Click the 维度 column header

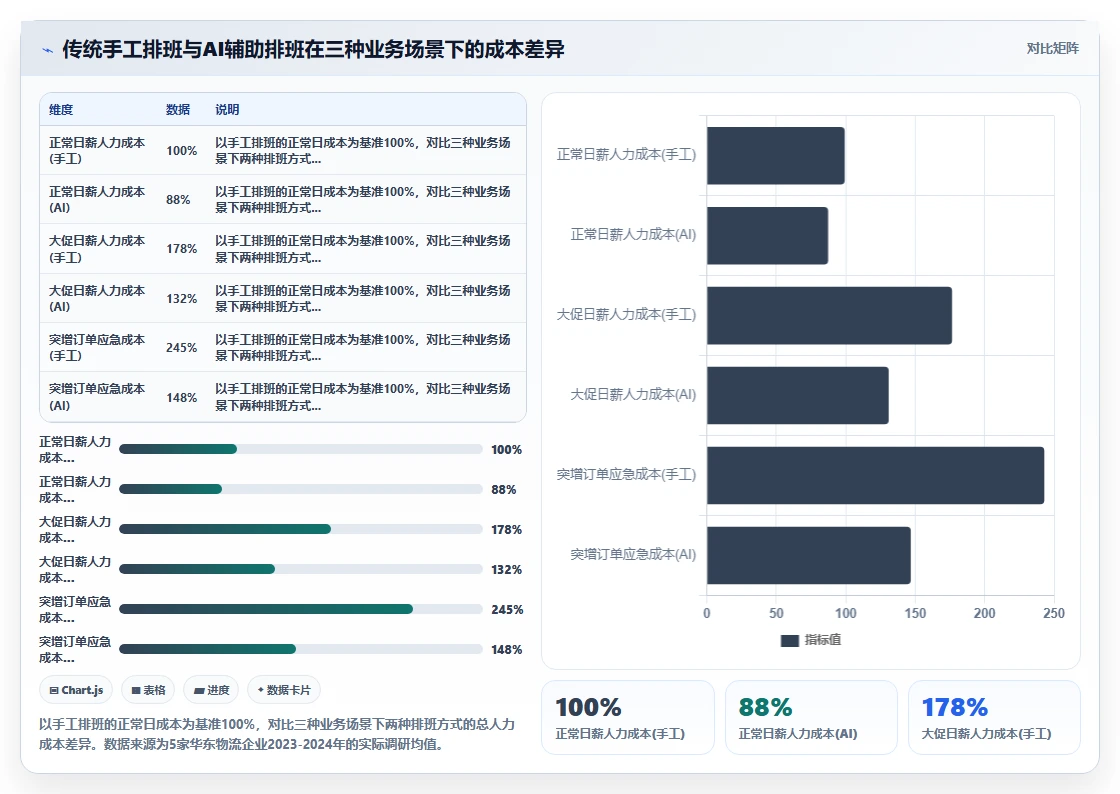61,109
